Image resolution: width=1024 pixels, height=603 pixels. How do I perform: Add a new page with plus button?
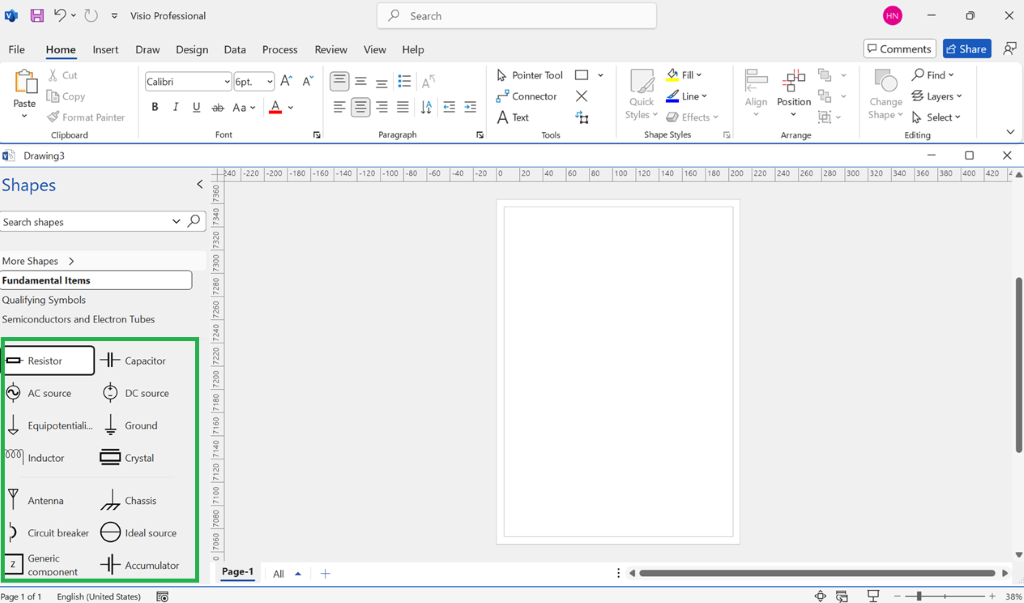(x=325, y=574)
